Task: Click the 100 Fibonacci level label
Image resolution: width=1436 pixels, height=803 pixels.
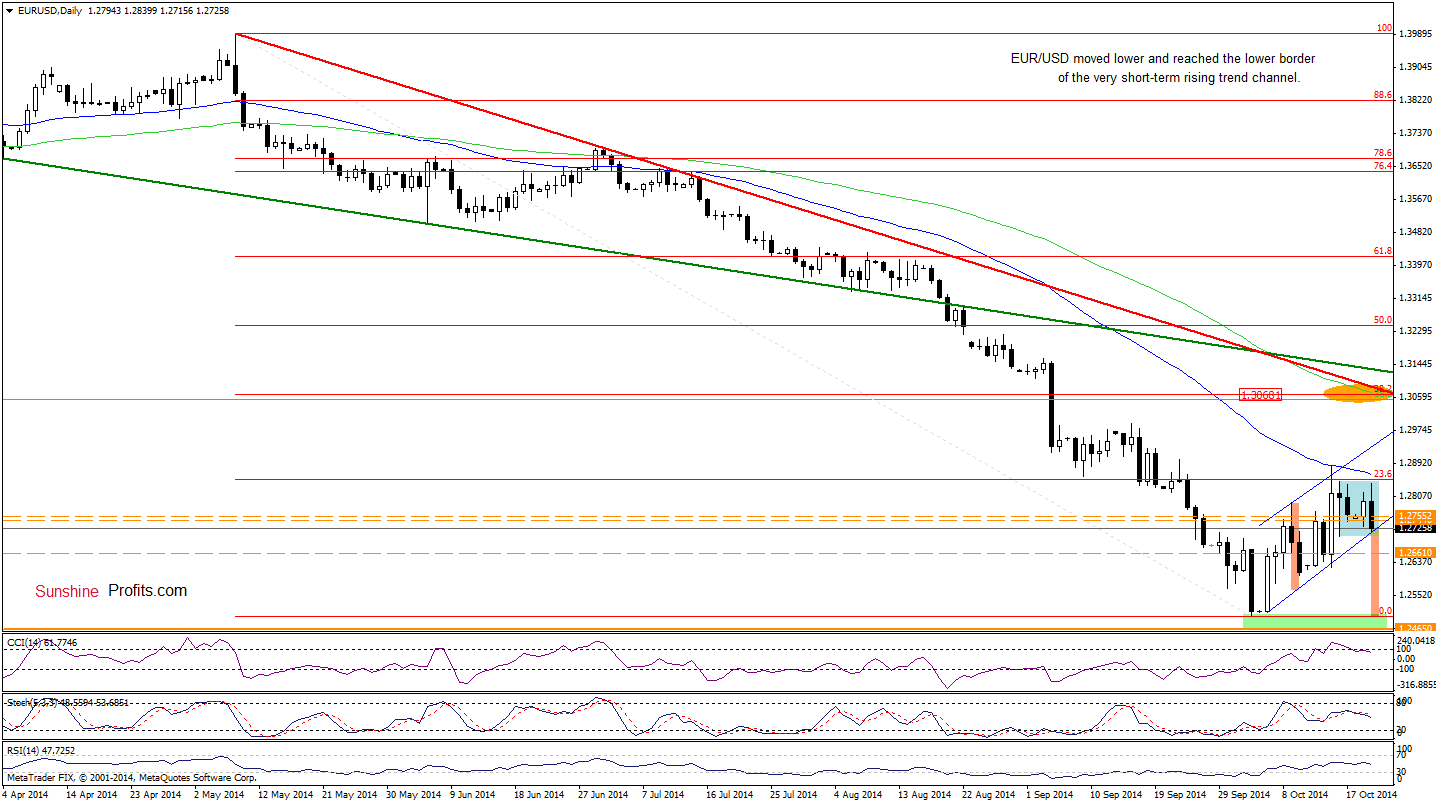Action: [x=1384, y=29]
